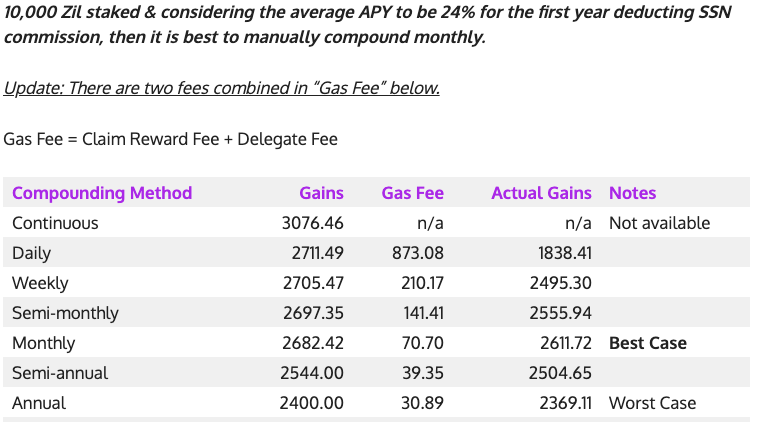
Task: Click the 3076.46 continuous gains value
Action: (x=312, y=223)
